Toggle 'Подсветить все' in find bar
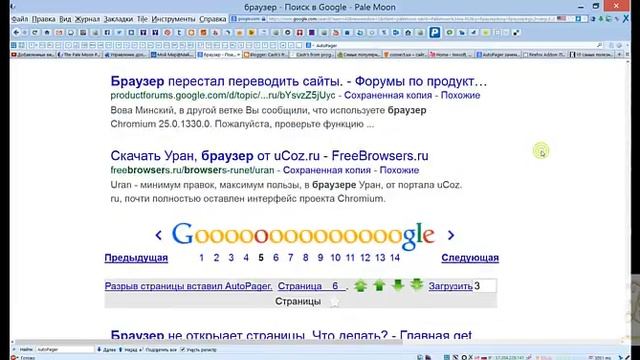The height and width of the screenshot is (360, 640). (158, 350)
